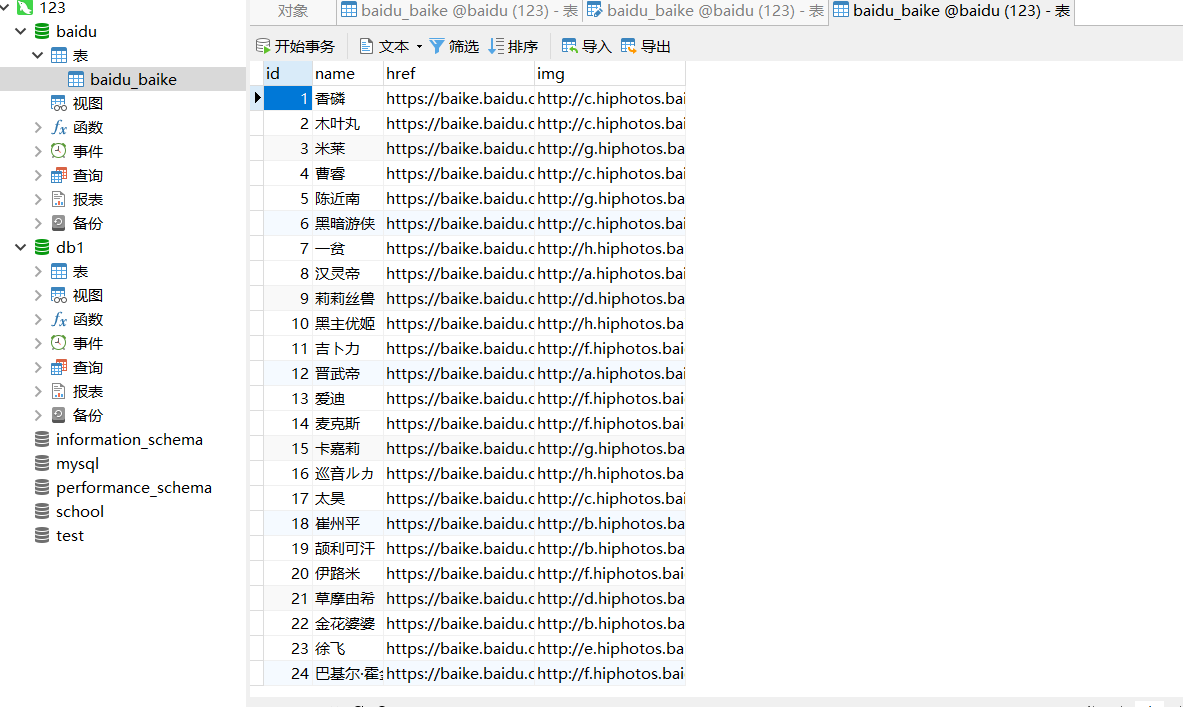The width and height of the screenshot is (1183, 707).
Task: Click the Queries (查询) icon under baidu
Action: tap(59, 175)
